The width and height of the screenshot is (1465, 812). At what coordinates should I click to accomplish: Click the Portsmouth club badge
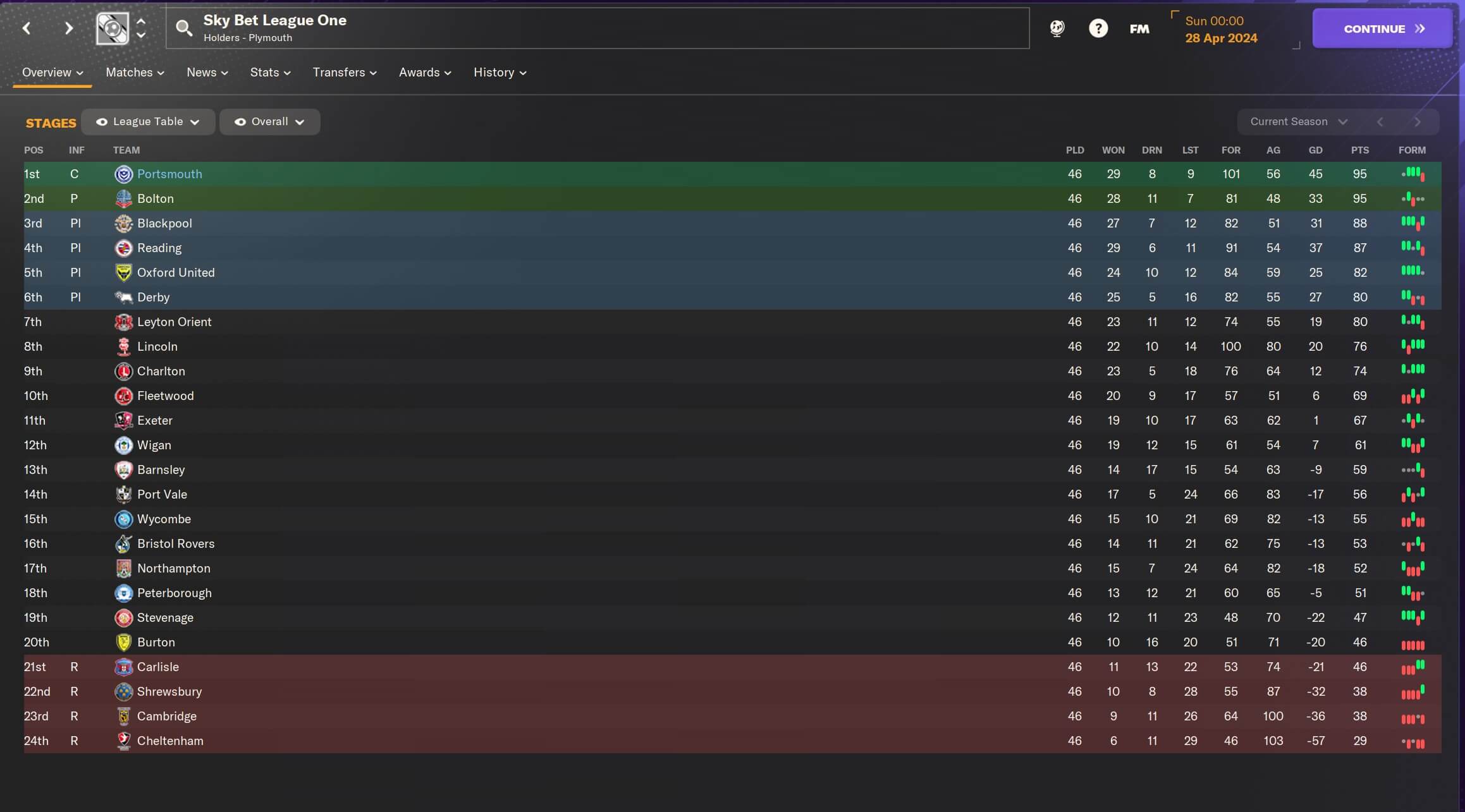(x=123, y=174)
